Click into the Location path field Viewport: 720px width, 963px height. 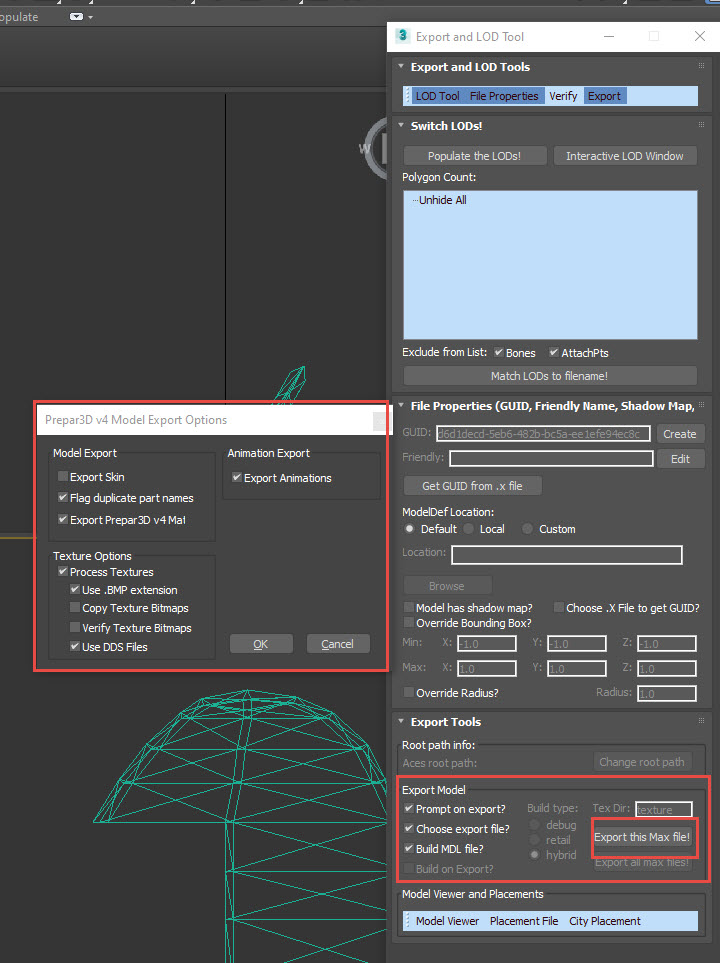click(566, 555)
